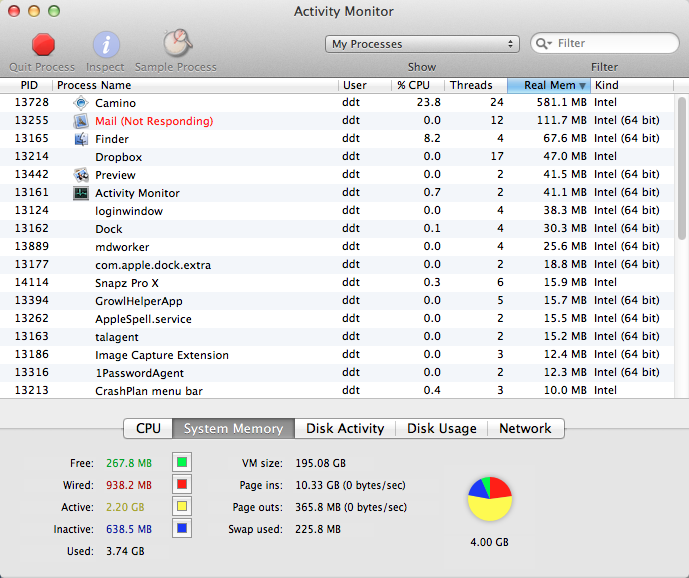The width and height of the screenshot is (689, 578).
Task: Click the Free 267.8 MB value
Action: point(129,463)
